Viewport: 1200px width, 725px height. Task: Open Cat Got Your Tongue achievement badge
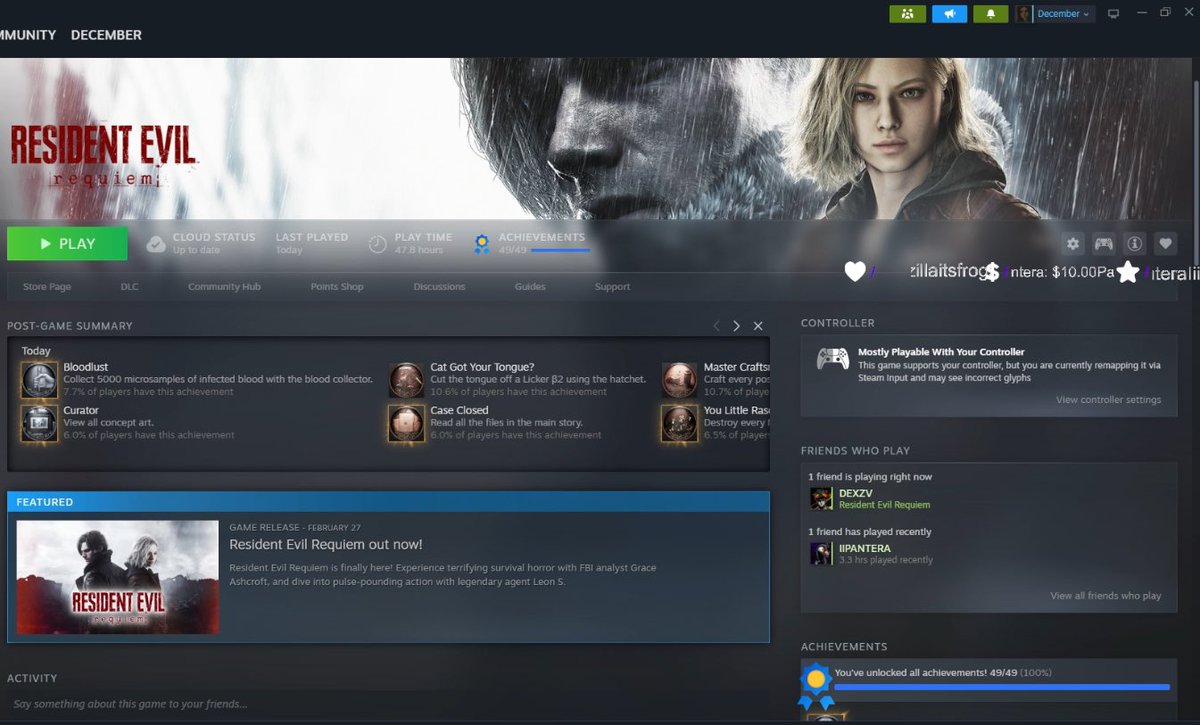pyautogui.click(x=407, y=380)
